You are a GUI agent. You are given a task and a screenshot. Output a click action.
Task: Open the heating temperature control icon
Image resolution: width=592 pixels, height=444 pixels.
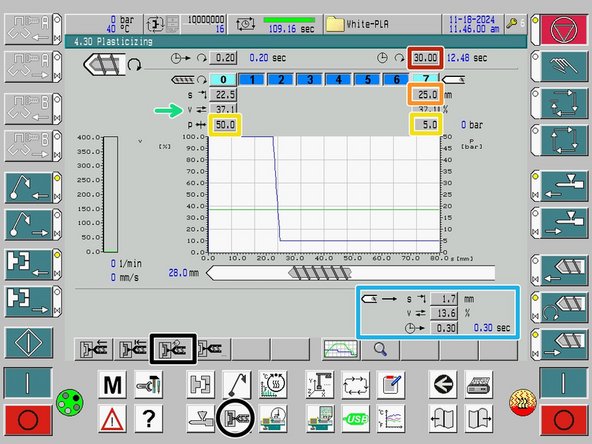pyautogui.click(x=273, y=384)
